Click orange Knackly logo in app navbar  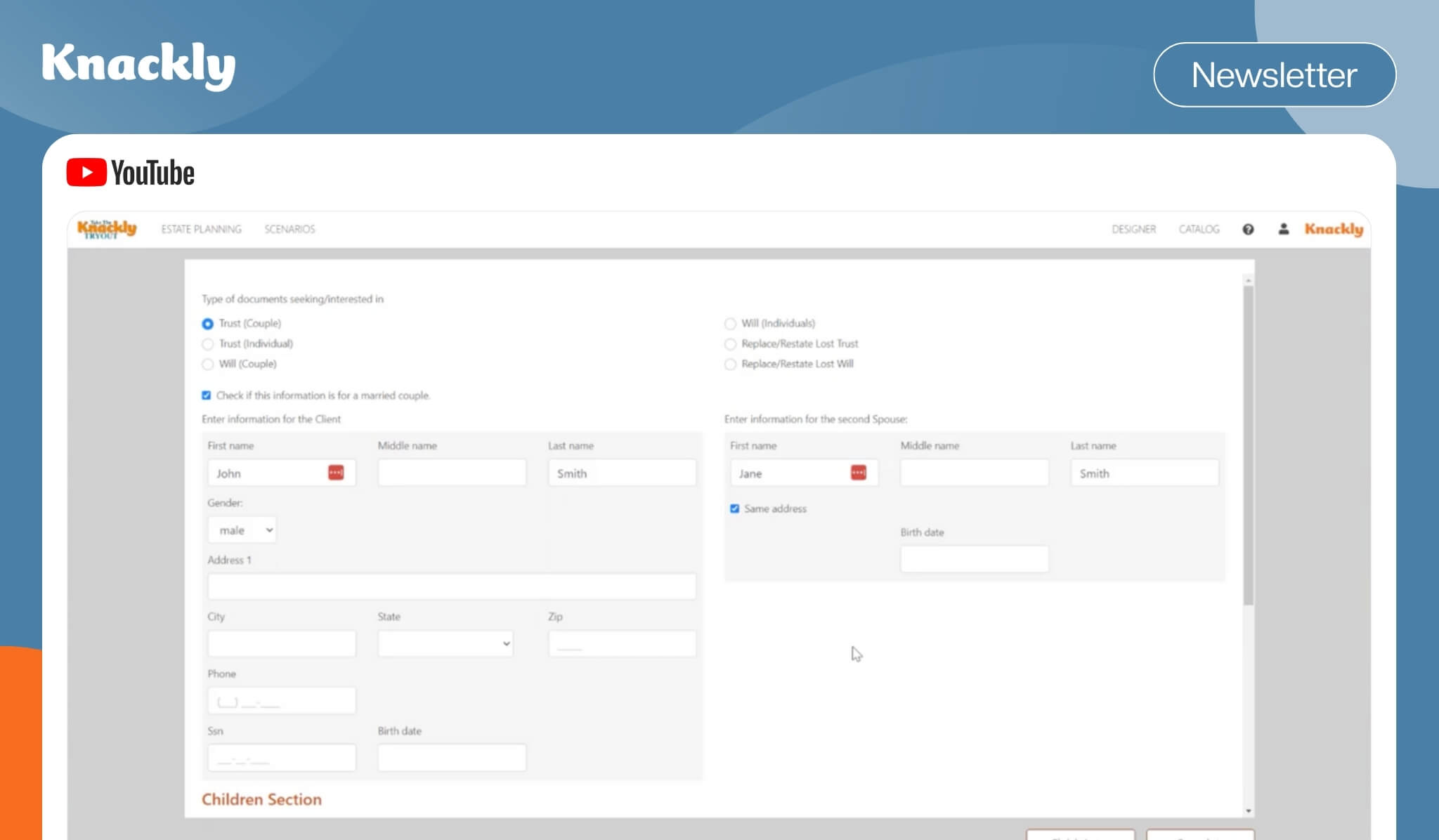1333,229
